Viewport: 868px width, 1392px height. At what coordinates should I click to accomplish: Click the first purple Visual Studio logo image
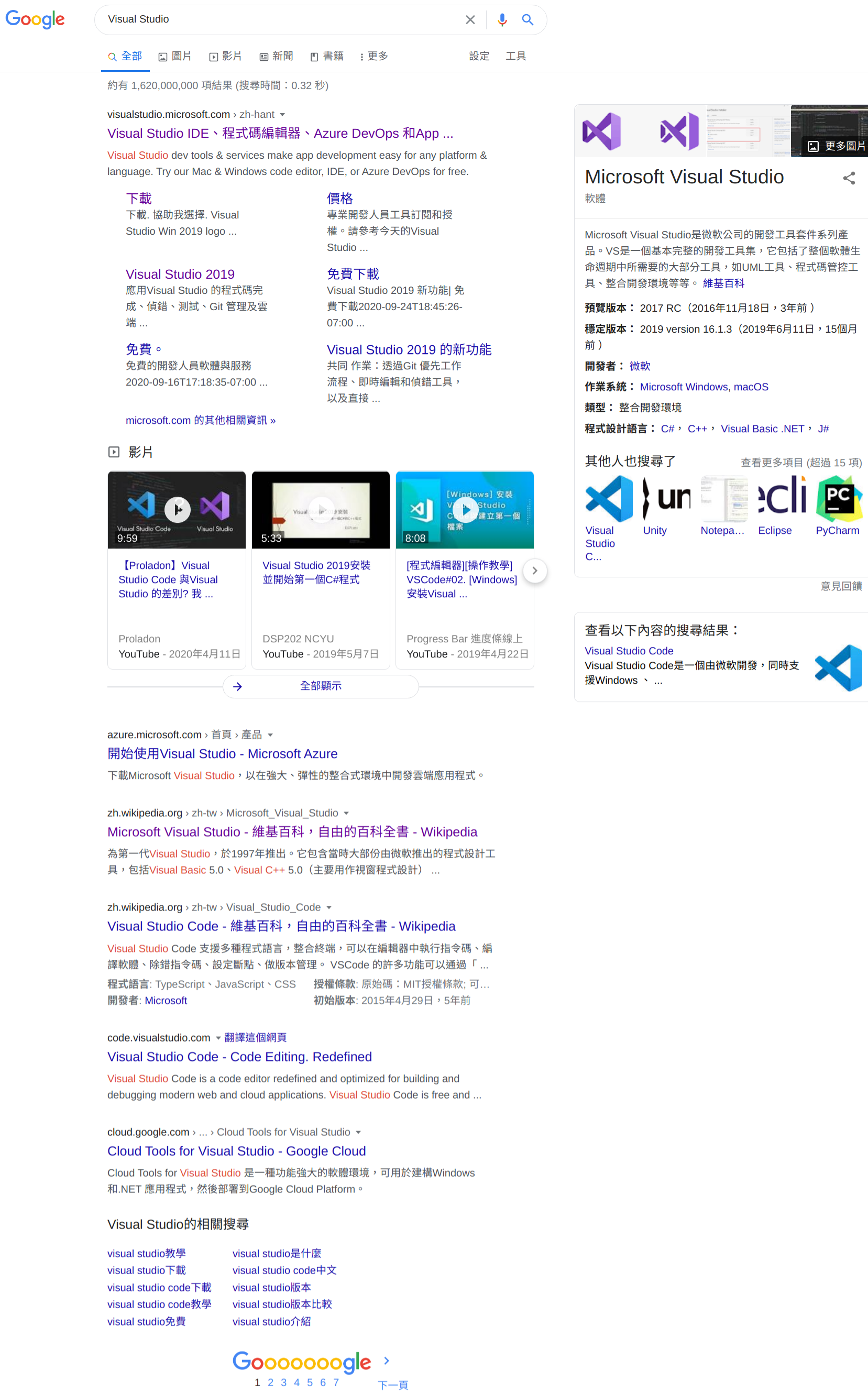(602, 131)
